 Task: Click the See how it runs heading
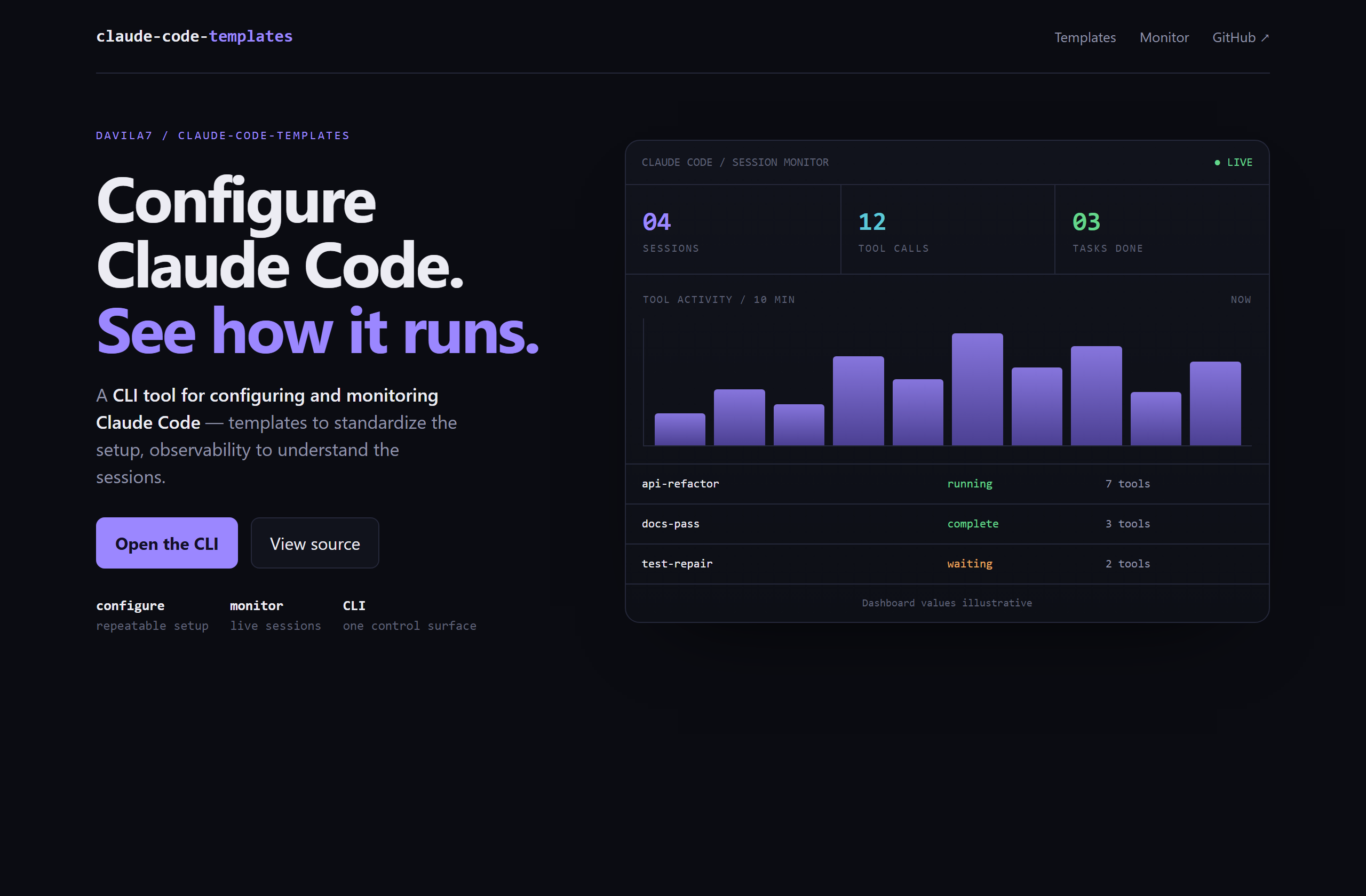point(317,331)
